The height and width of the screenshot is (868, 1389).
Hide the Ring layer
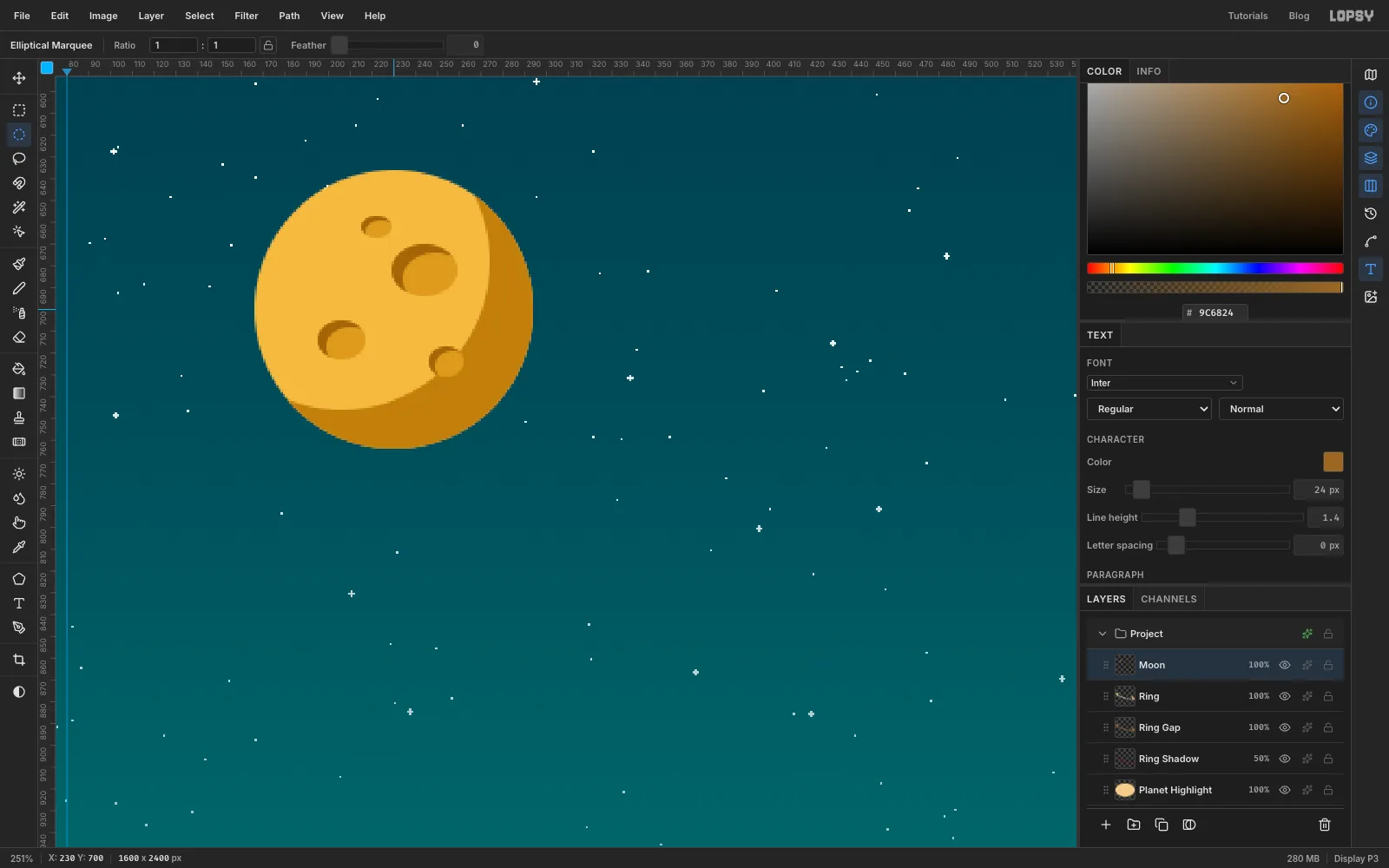click(x=1285, y=696)
